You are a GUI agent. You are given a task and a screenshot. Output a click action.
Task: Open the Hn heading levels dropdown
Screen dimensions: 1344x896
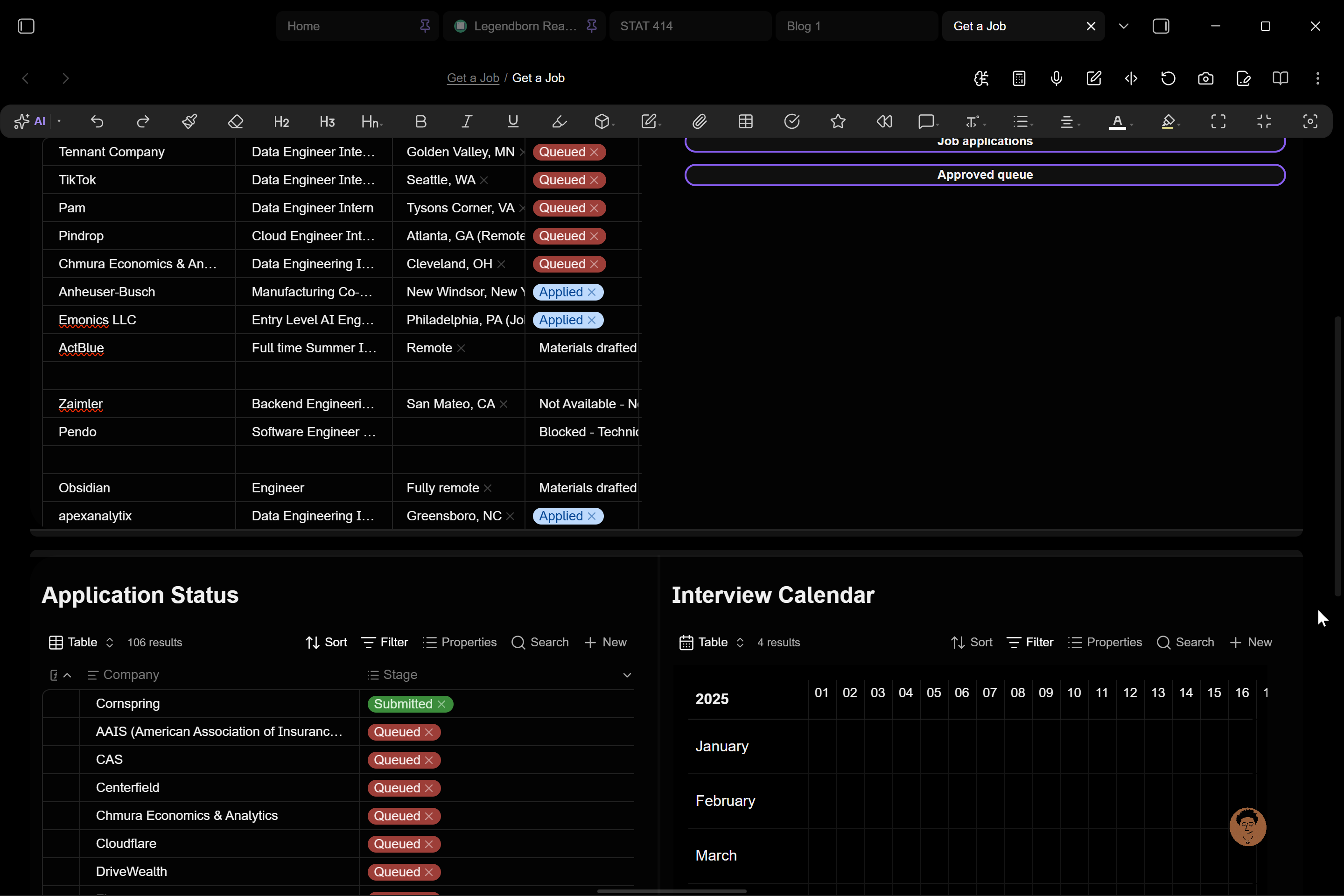[372, 121]
